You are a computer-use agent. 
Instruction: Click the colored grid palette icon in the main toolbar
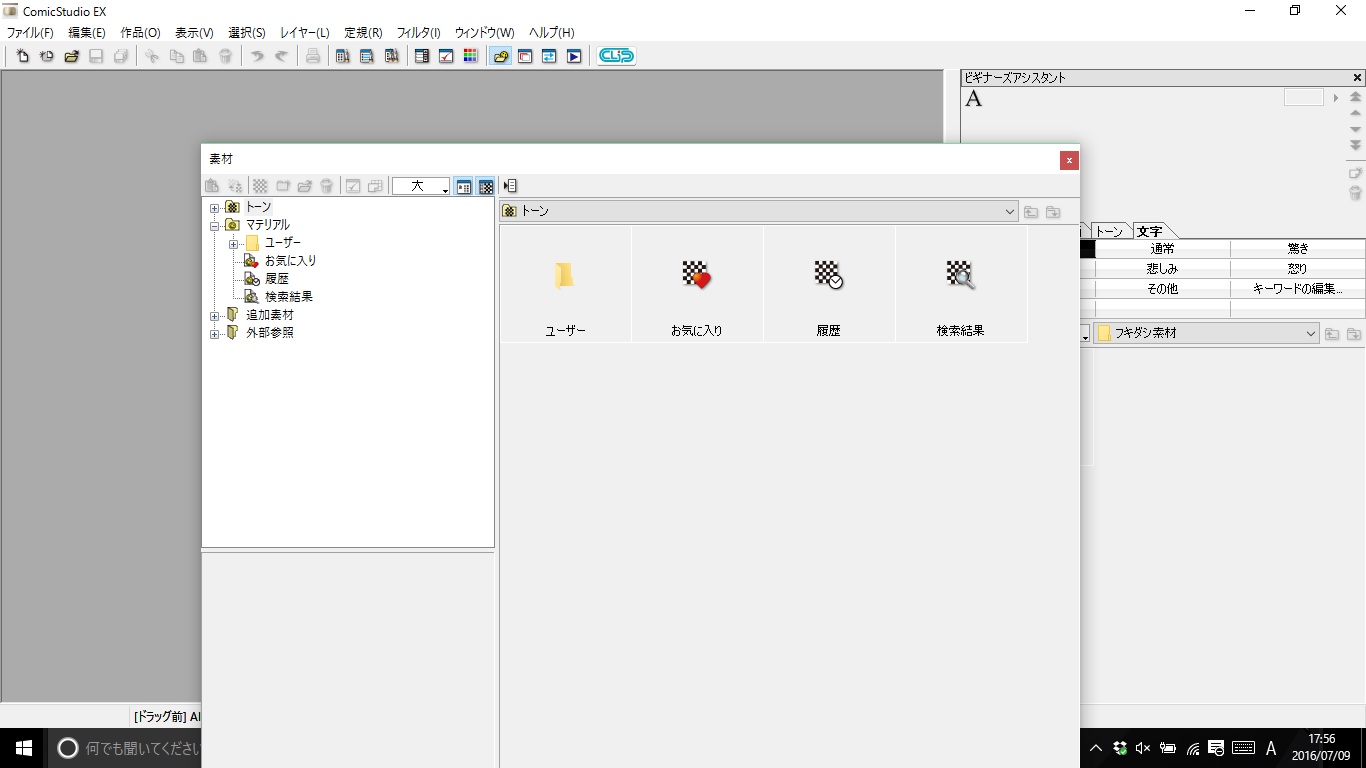click(x=471, y=56)
